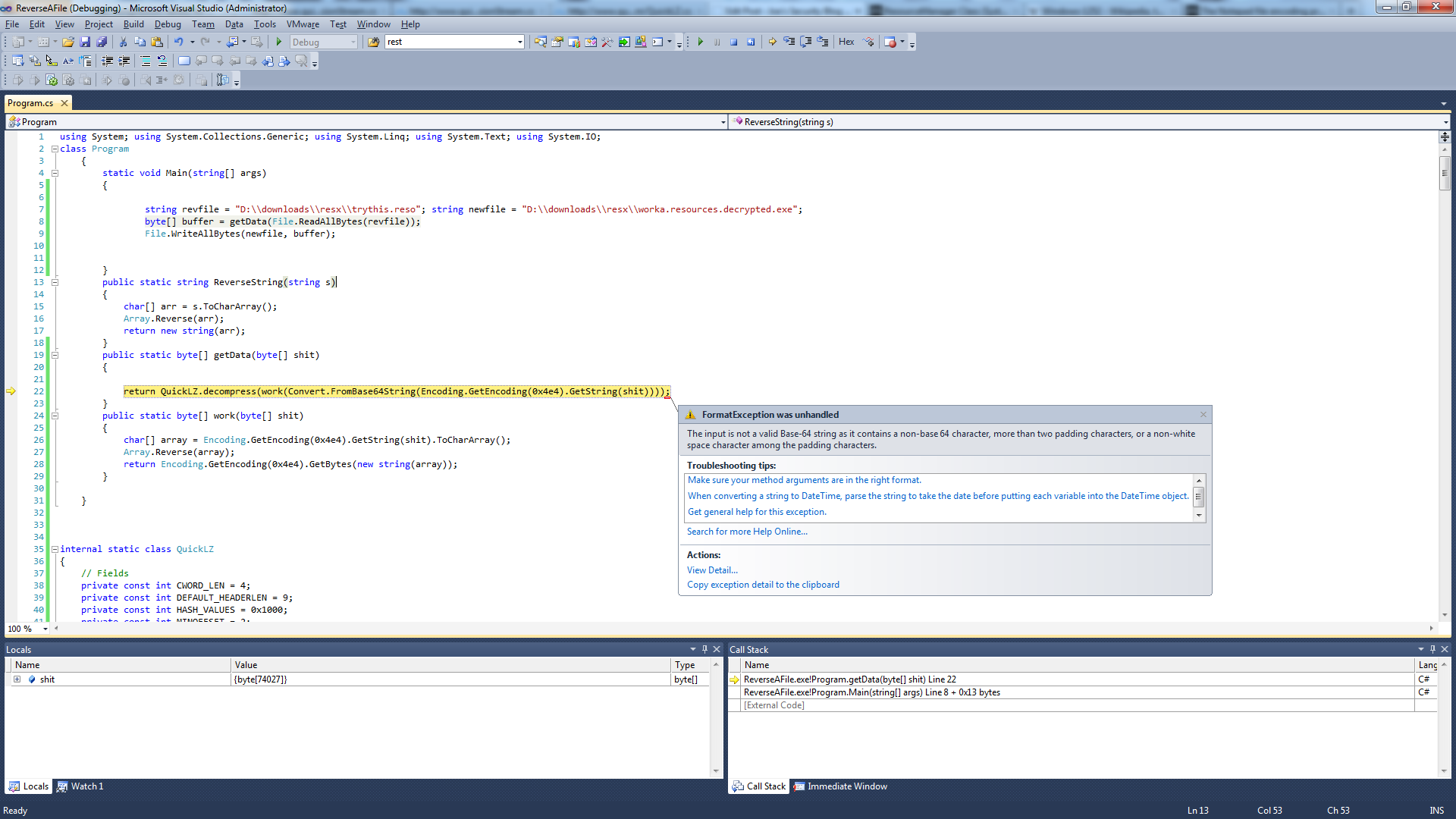This screenshot has height=819, width=1456.
Task: Click the Stop Debugging square icon
Action: 733,42
